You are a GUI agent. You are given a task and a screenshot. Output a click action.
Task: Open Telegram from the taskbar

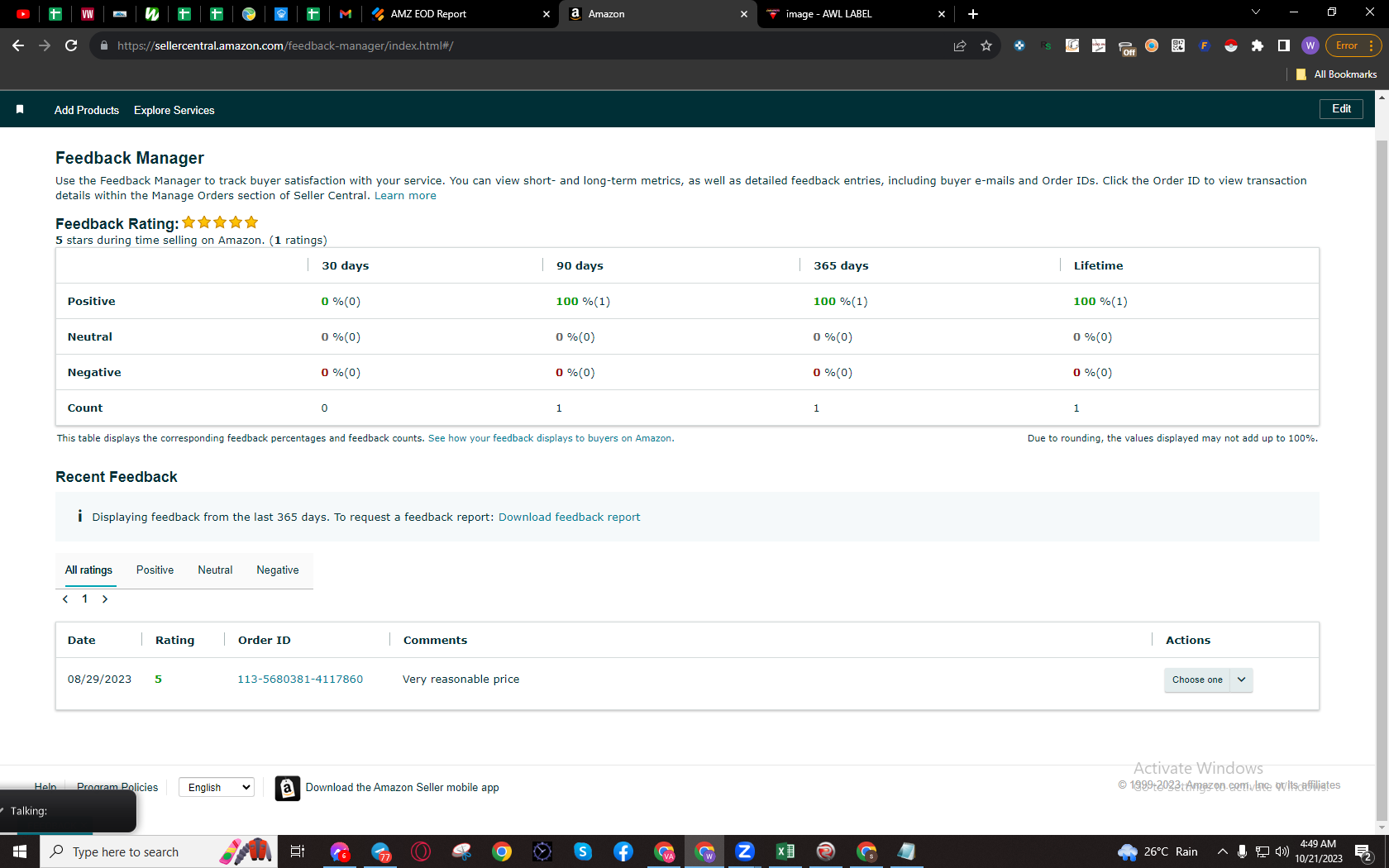pos(380,851)
